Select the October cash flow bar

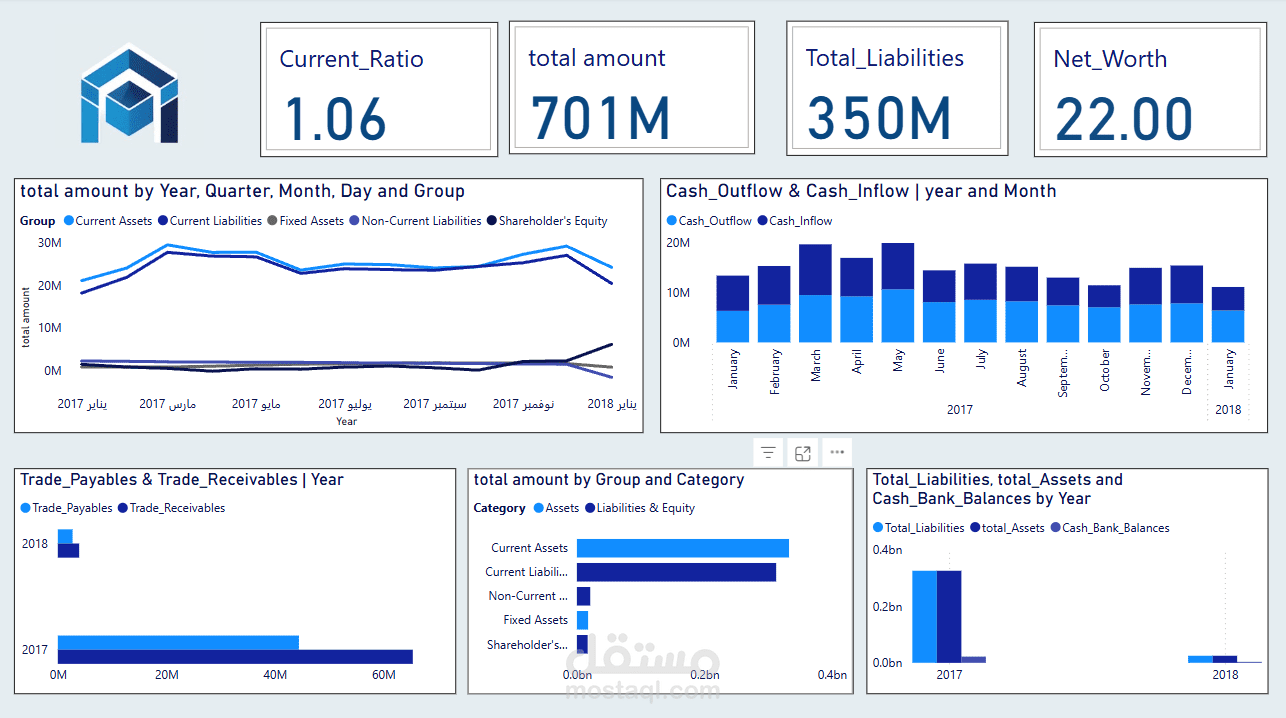1104,314
